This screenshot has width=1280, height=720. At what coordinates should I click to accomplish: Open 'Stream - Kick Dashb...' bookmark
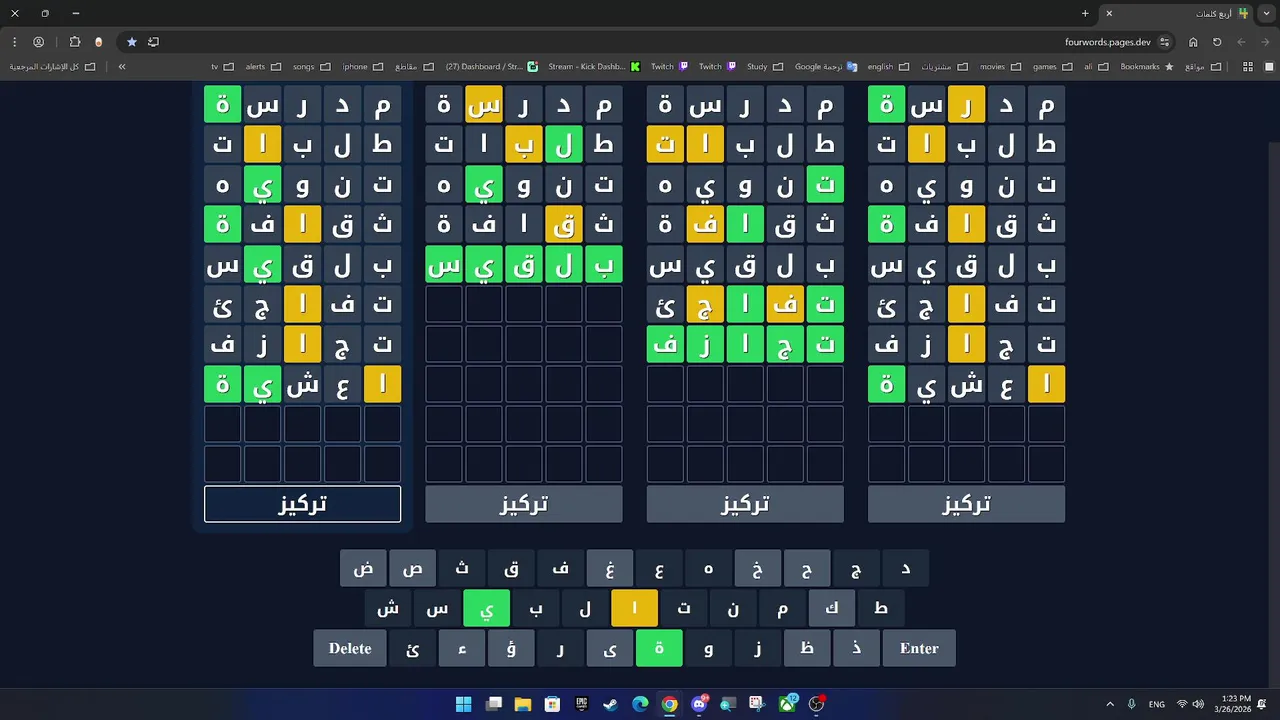point(594,67)
